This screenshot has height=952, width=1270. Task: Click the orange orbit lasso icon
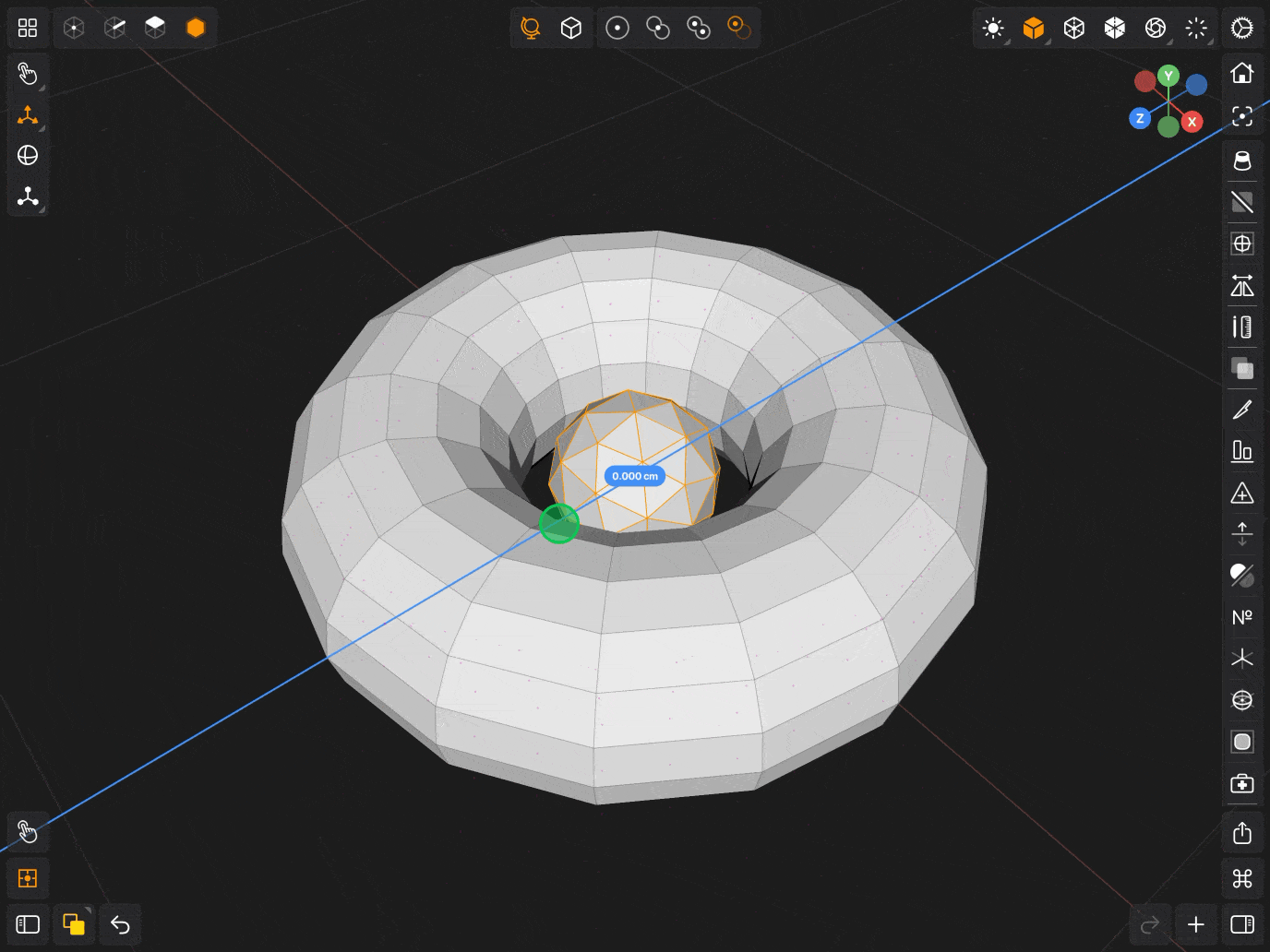[531, 28]
